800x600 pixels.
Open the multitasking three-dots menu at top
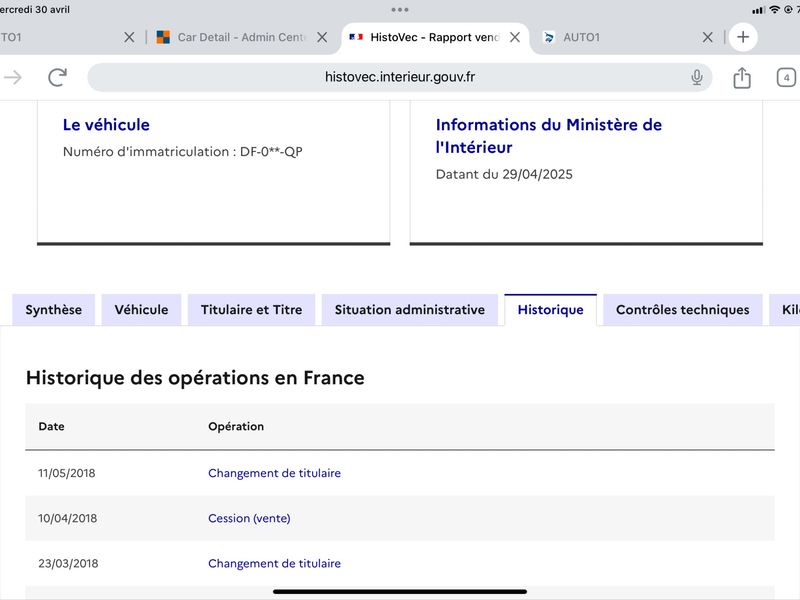tap(400, 9)
